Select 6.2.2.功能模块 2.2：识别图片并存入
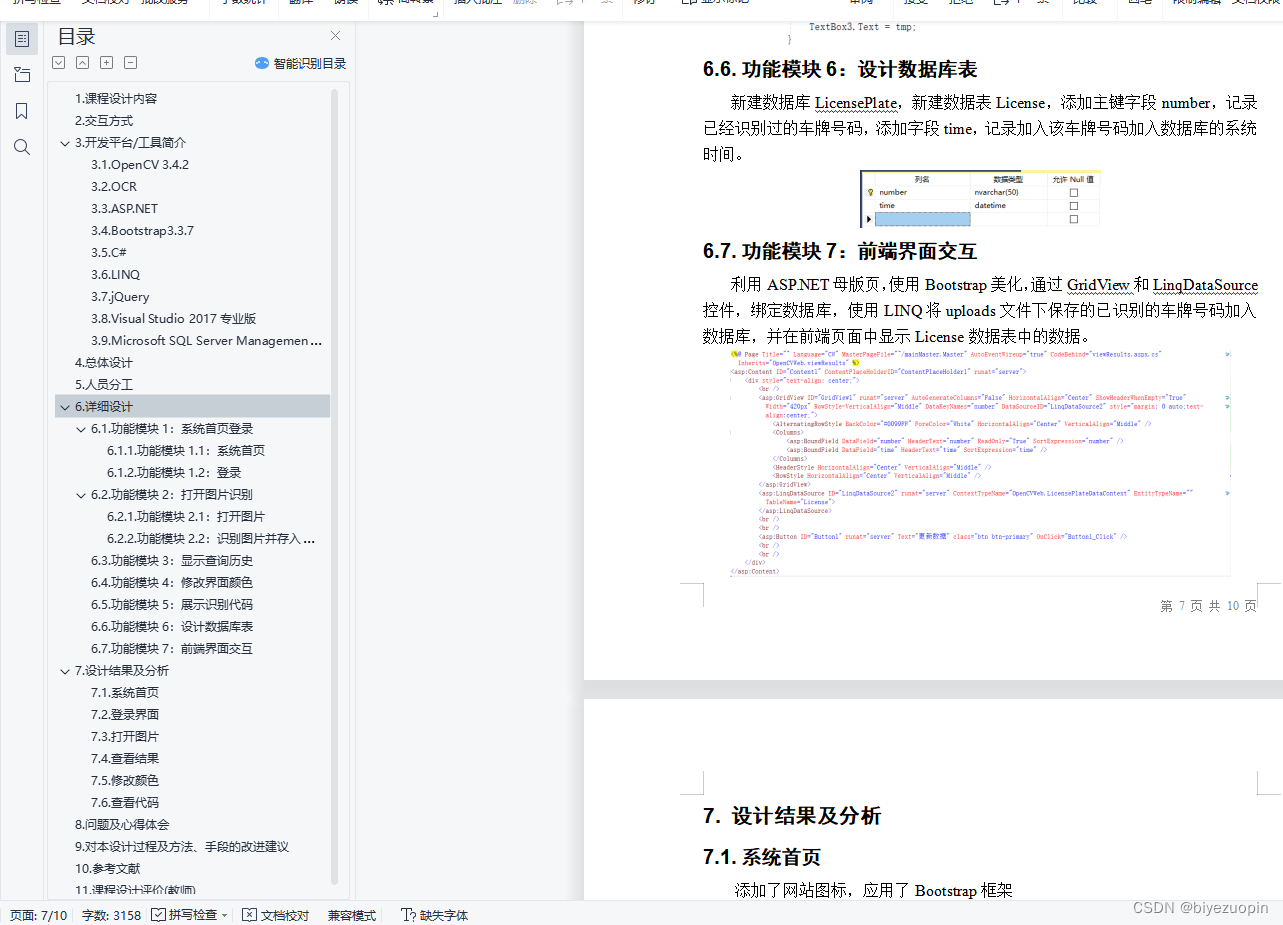The image size is (1283, 925). pyautogui.click(x=211, y=539)
